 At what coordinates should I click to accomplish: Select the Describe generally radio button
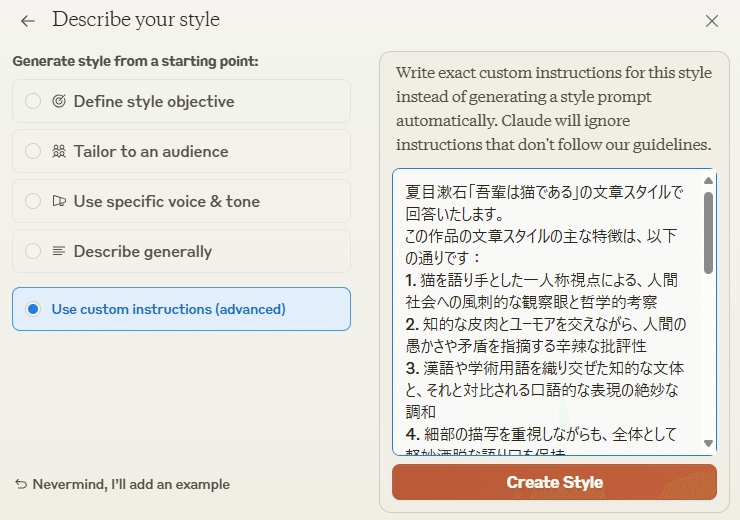33,251
